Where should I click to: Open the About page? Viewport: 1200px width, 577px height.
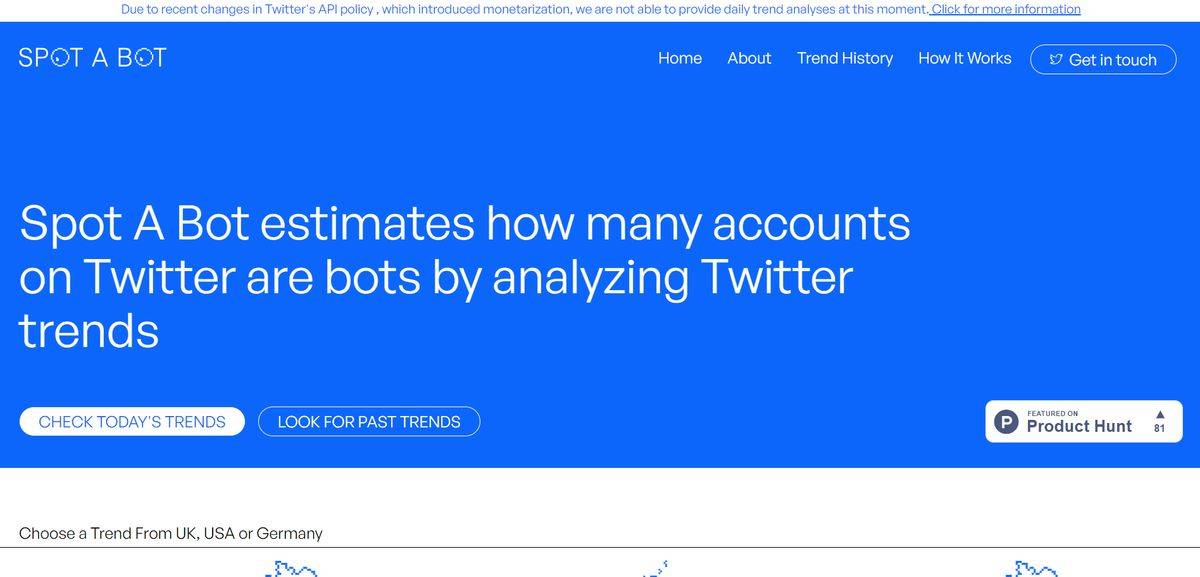tap(749, 58)
